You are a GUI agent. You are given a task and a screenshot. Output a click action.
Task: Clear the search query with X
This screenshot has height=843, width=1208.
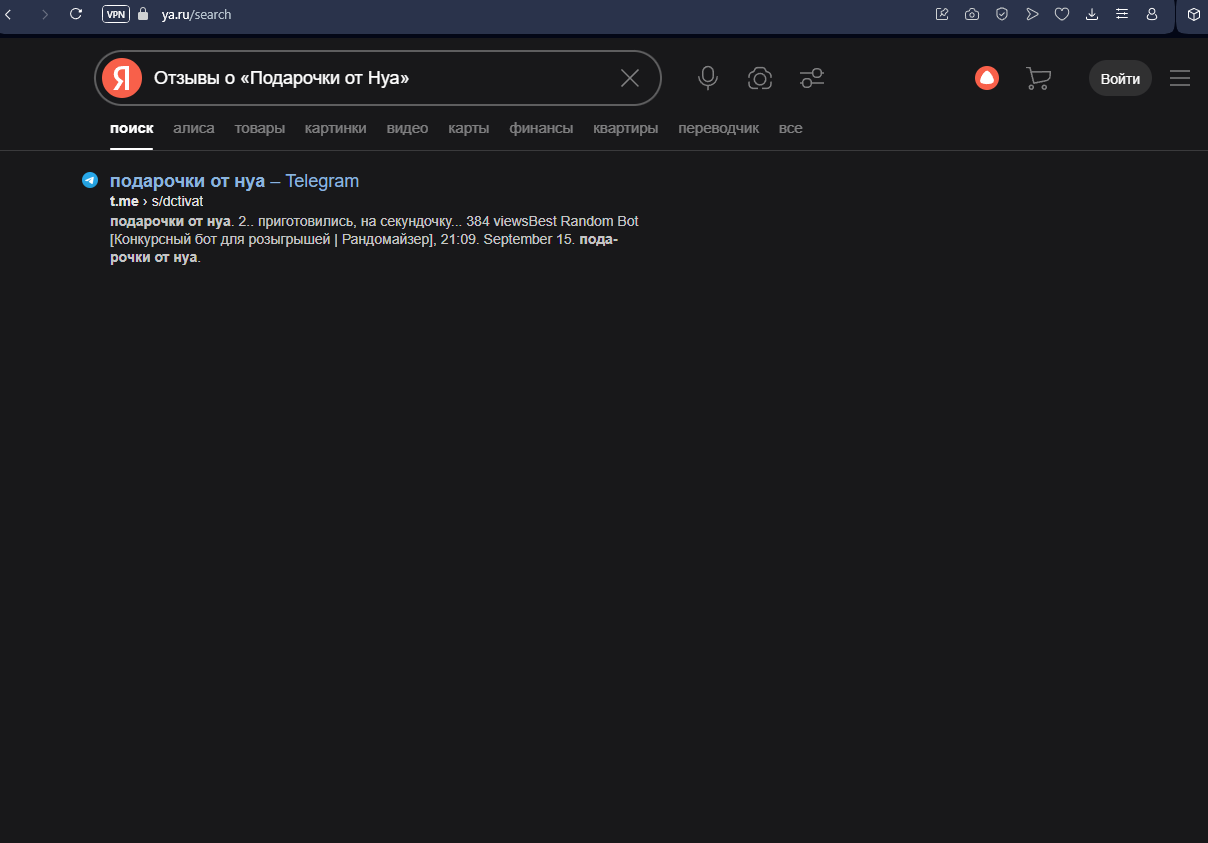[630, 78]
